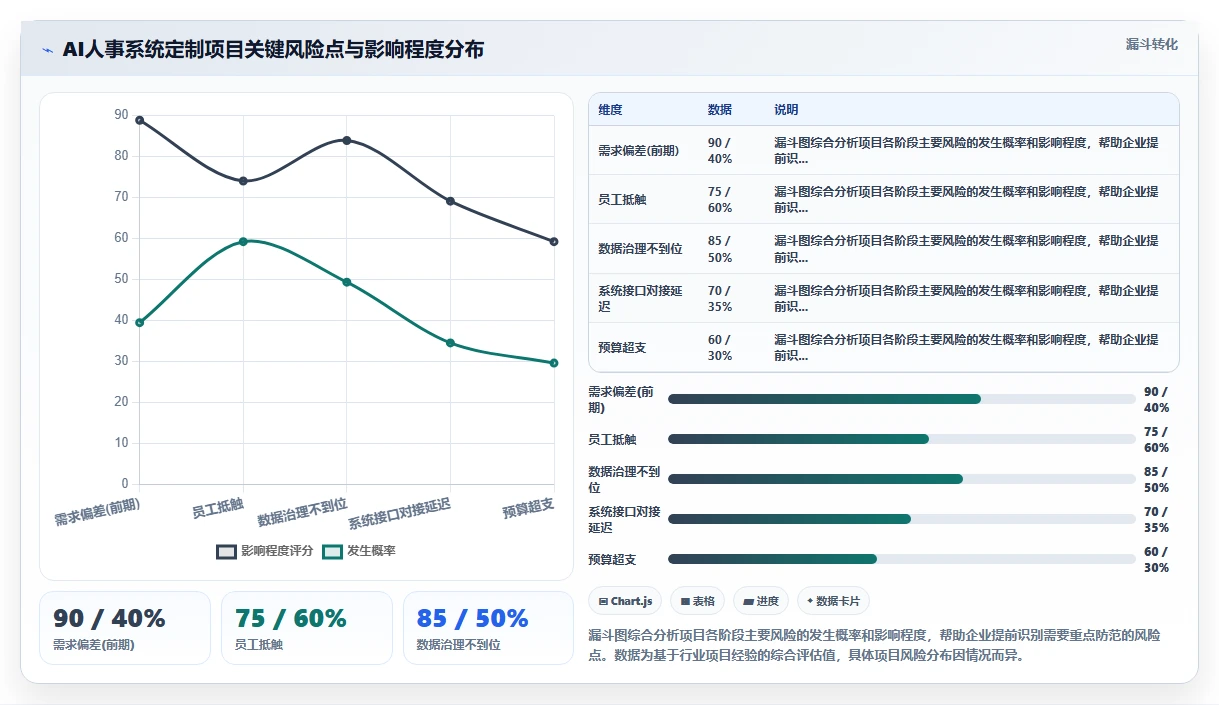
Task: Click the 发生概率 point at 系统接口对接延迟
Action: point(450,343)
